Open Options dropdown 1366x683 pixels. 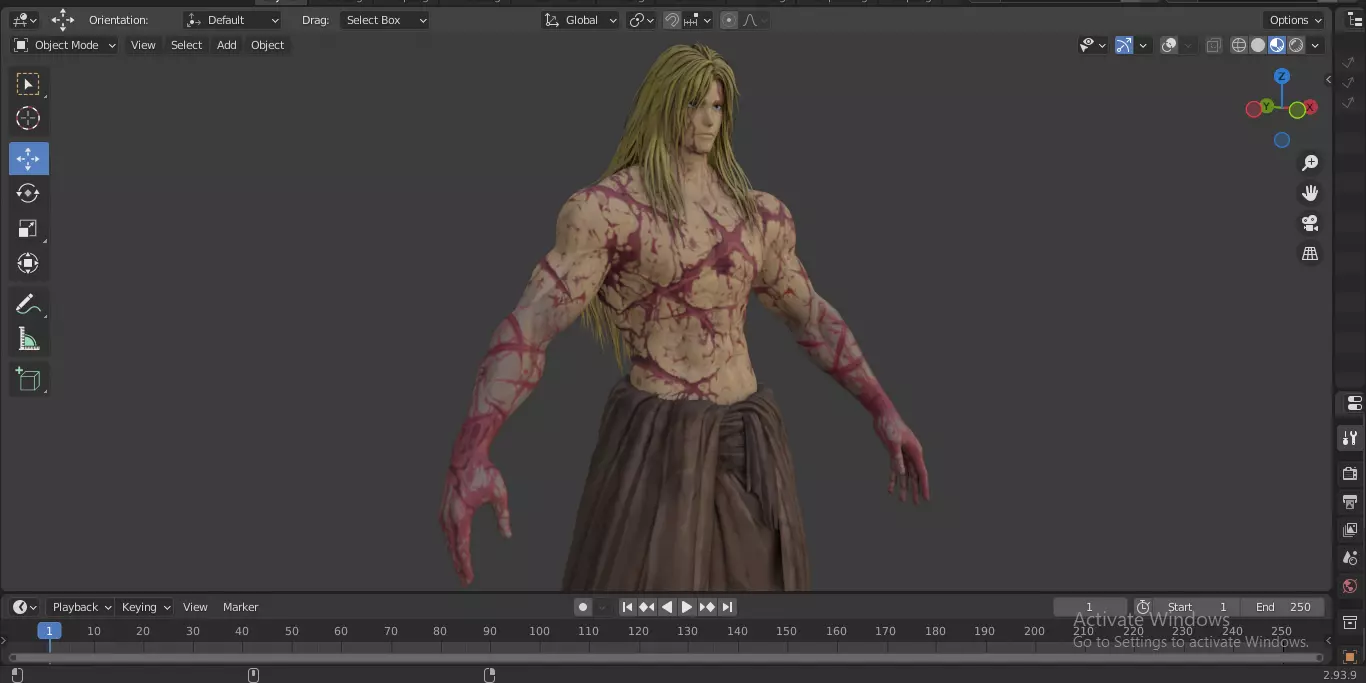pyautogui.click(x=1295, y=20)
